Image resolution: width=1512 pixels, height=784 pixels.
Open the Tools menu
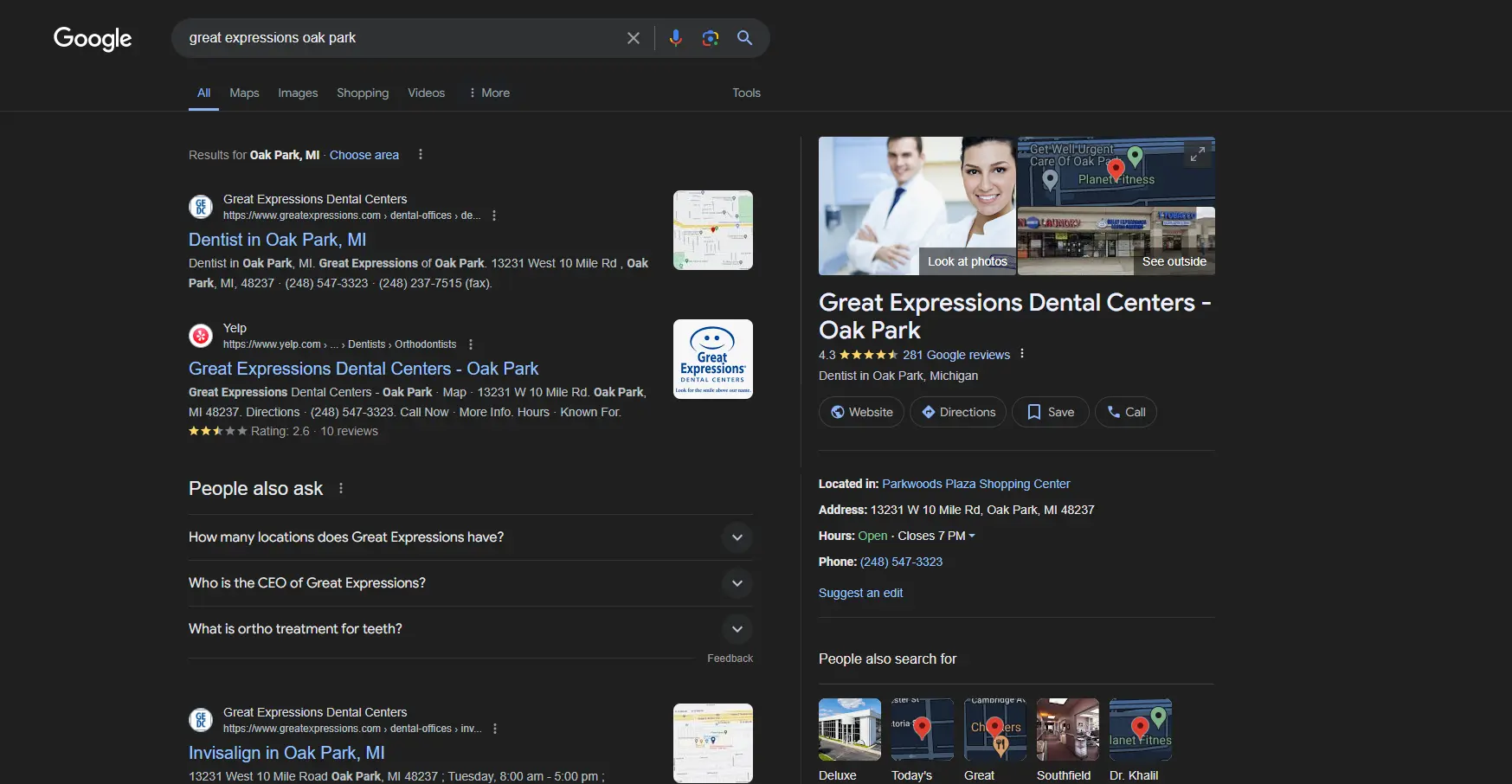coord(746,93)
